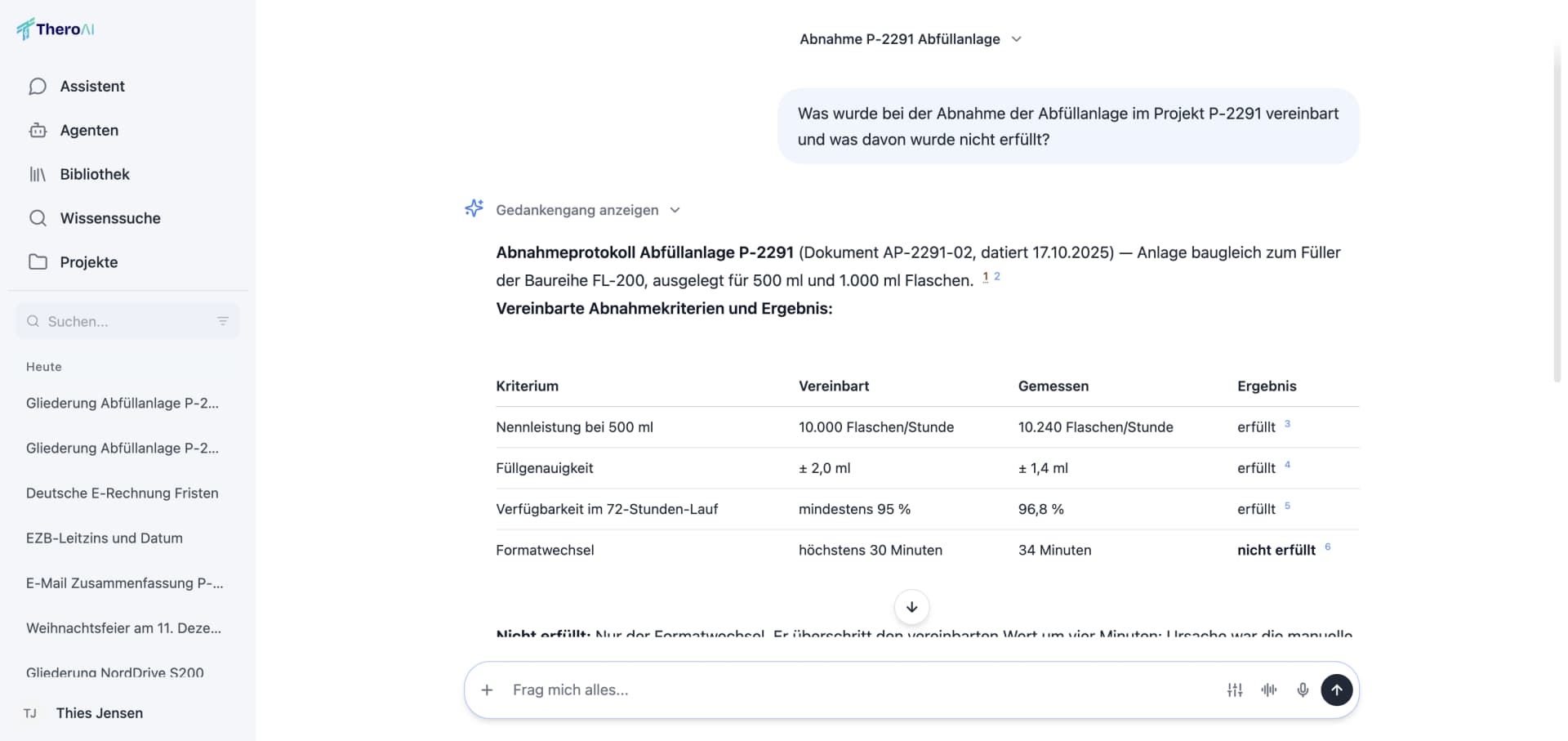
Task: Open the search filter icon in sidebar
Action: point(223,321)
